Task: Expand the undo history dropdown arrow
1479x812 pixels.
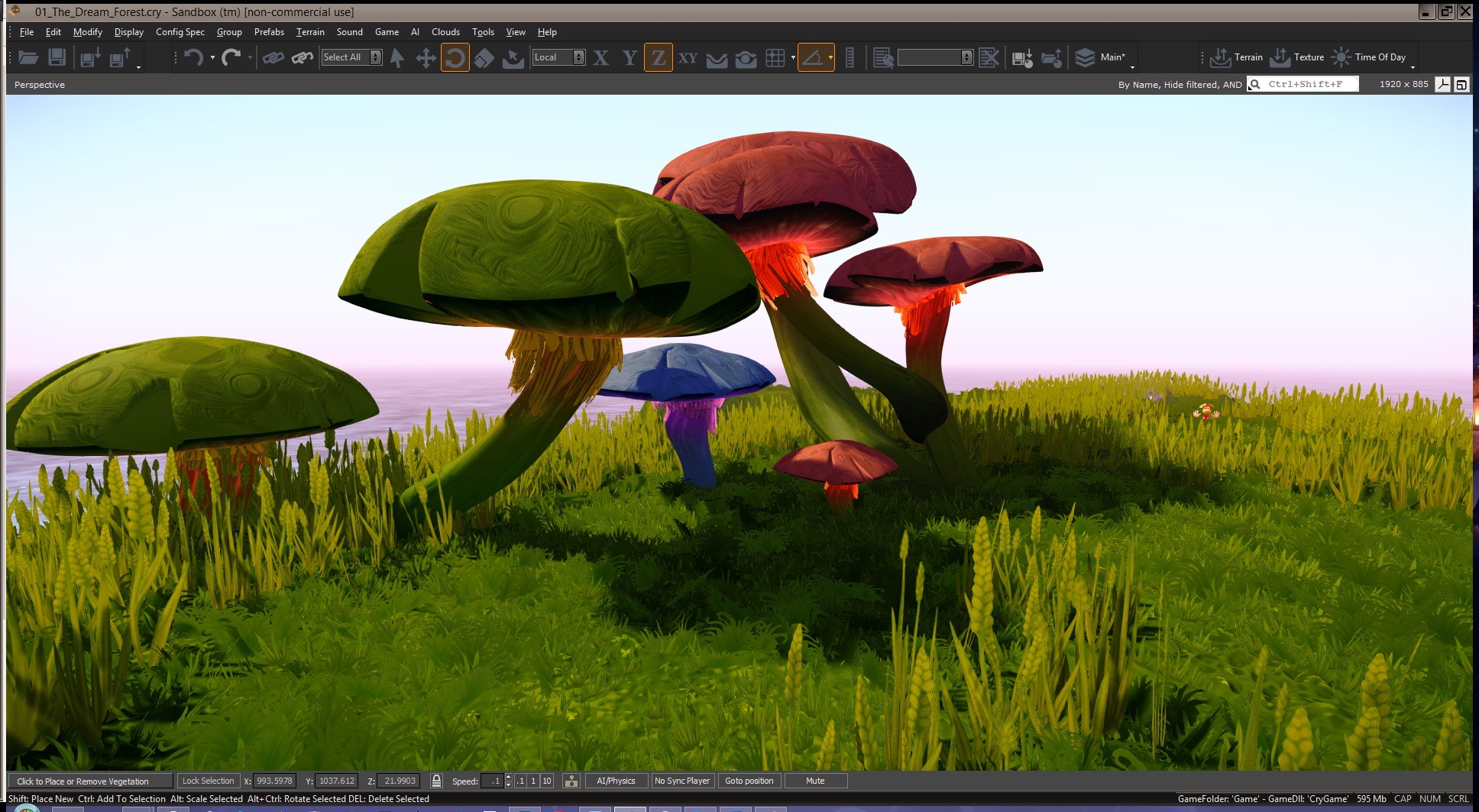Action: click(212, 57)
